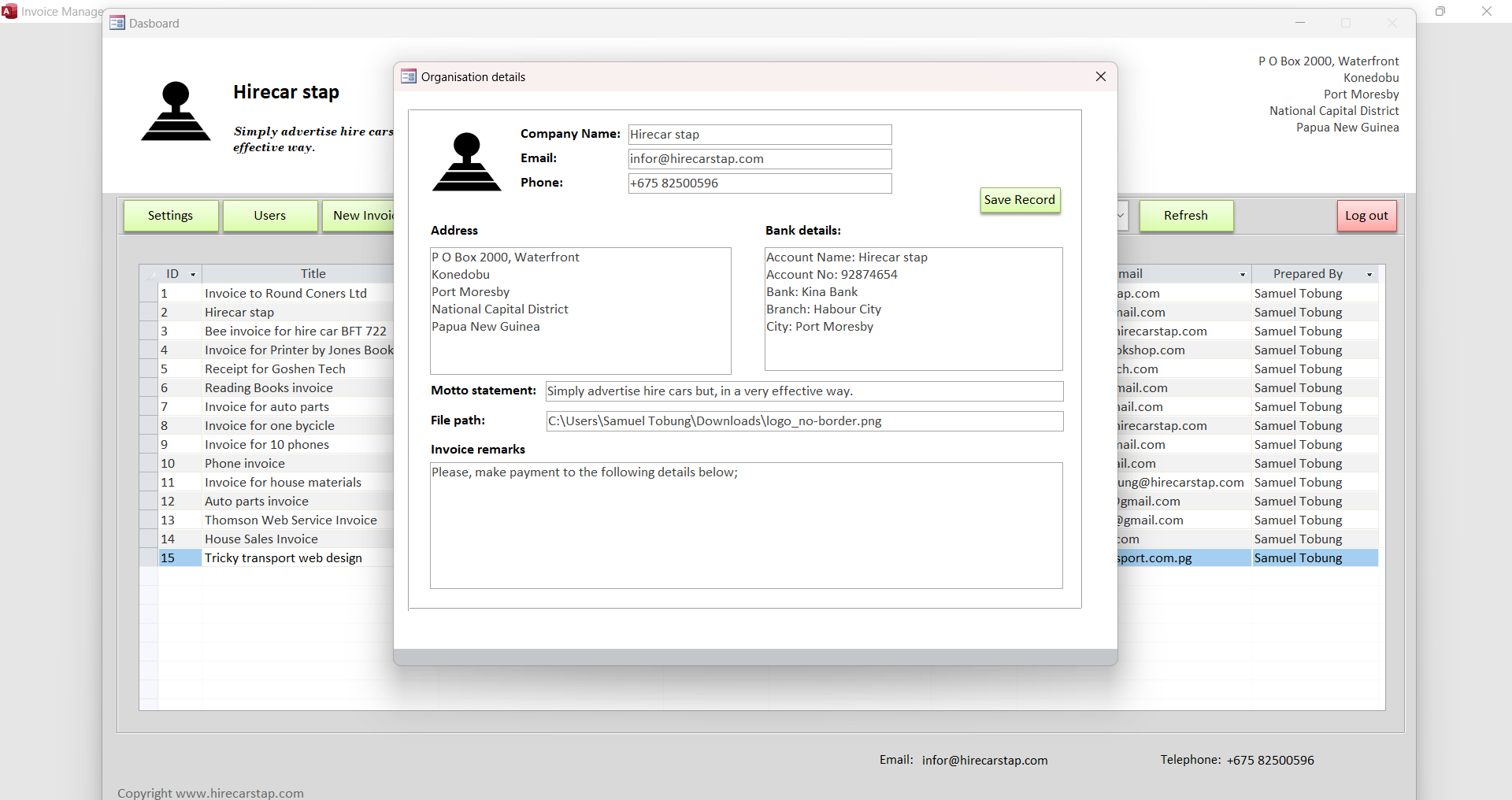
Task: Click the Organisation details form icon
Action: [x=409, y=76]
